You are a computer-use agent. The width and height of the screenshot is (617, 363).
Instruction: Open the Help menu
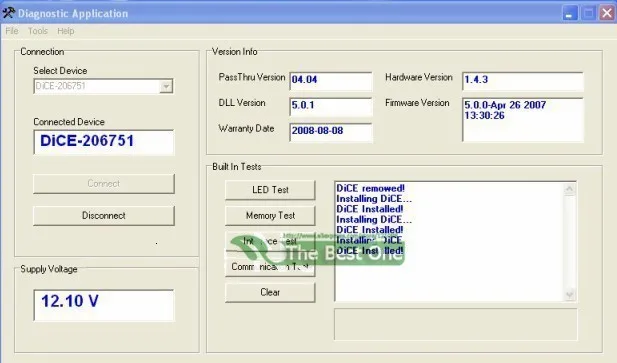pyautogui.click(x=66, y=31)
